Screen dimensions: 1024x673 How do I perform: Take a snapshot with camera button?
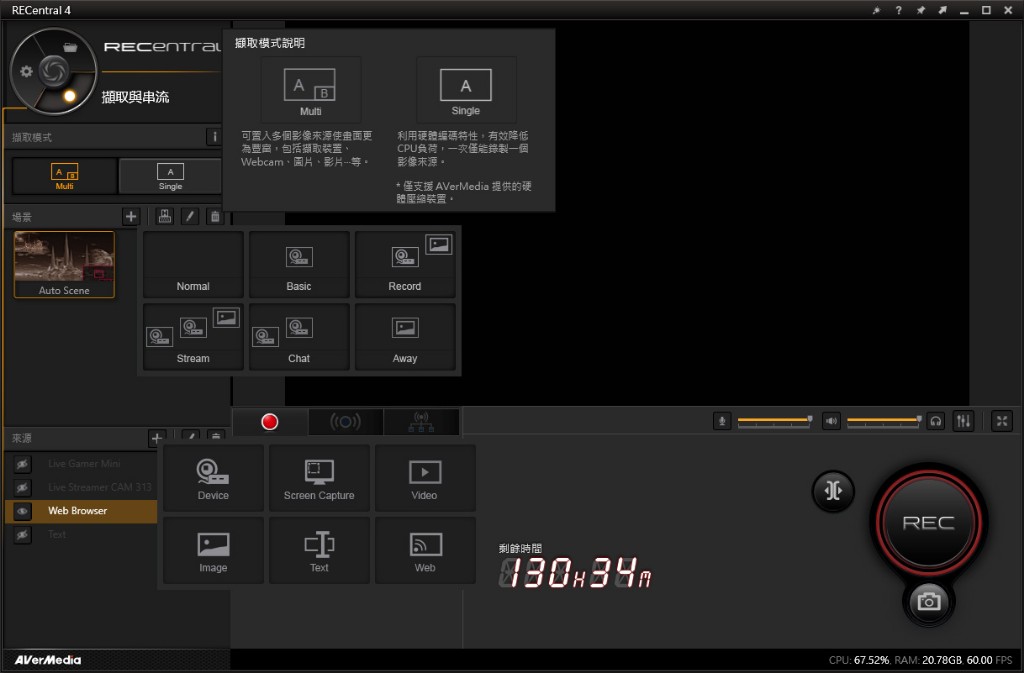click(928, 601)
